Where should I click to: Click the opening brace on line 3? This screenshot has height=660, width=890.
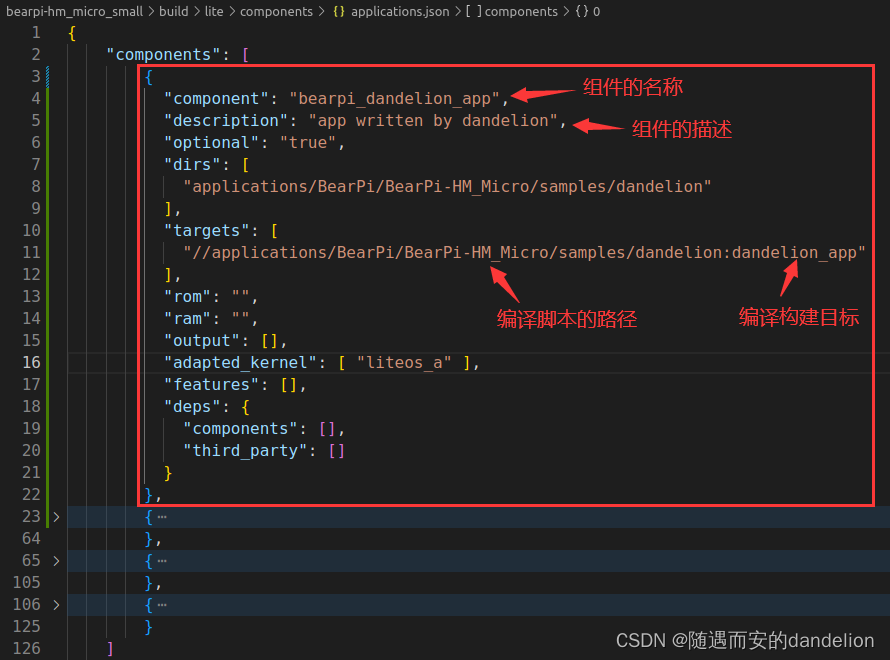pyautogui.click(x=149, y=77)
